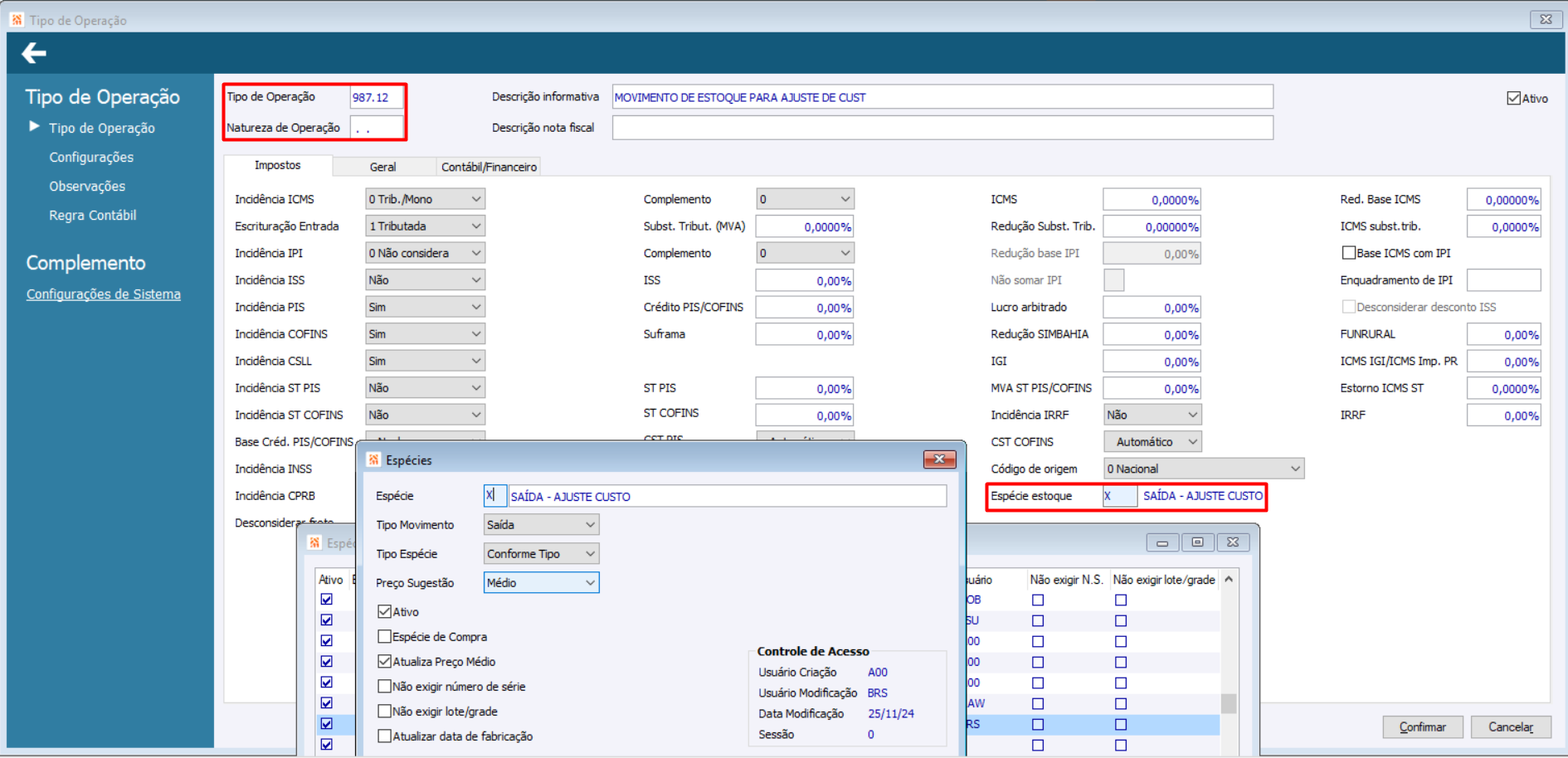Check the Espécie de Compra option
Image resolution: width=1568 pixels, height=758 pixels.
(x=384, y=637)
